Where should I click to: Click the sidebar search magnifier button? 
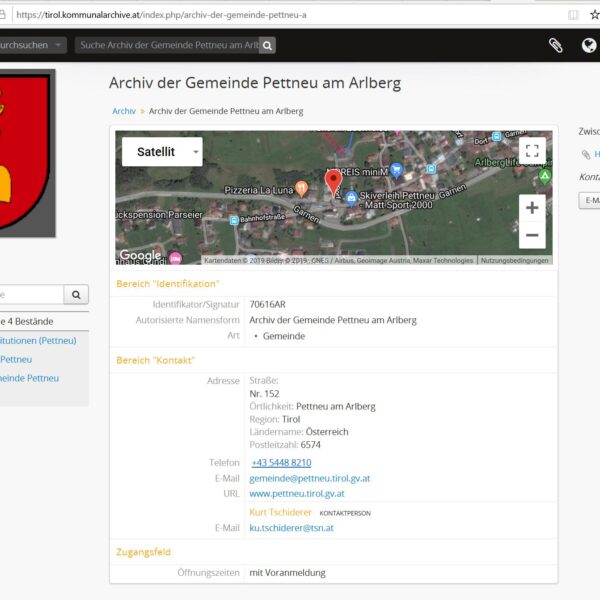coord(76,295)
